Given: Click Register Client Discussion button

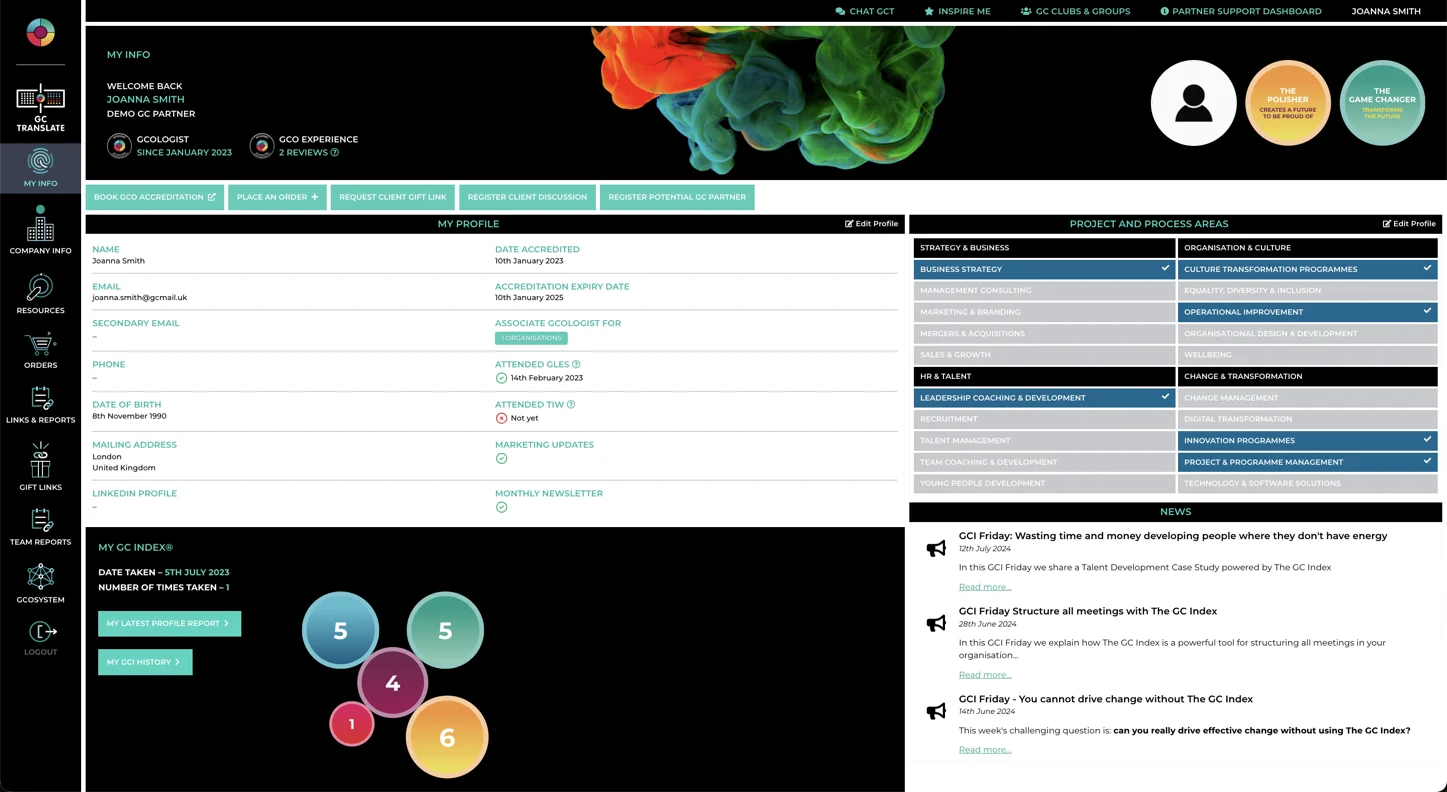Looking at the screenshot, I should [x=527, y=197].
